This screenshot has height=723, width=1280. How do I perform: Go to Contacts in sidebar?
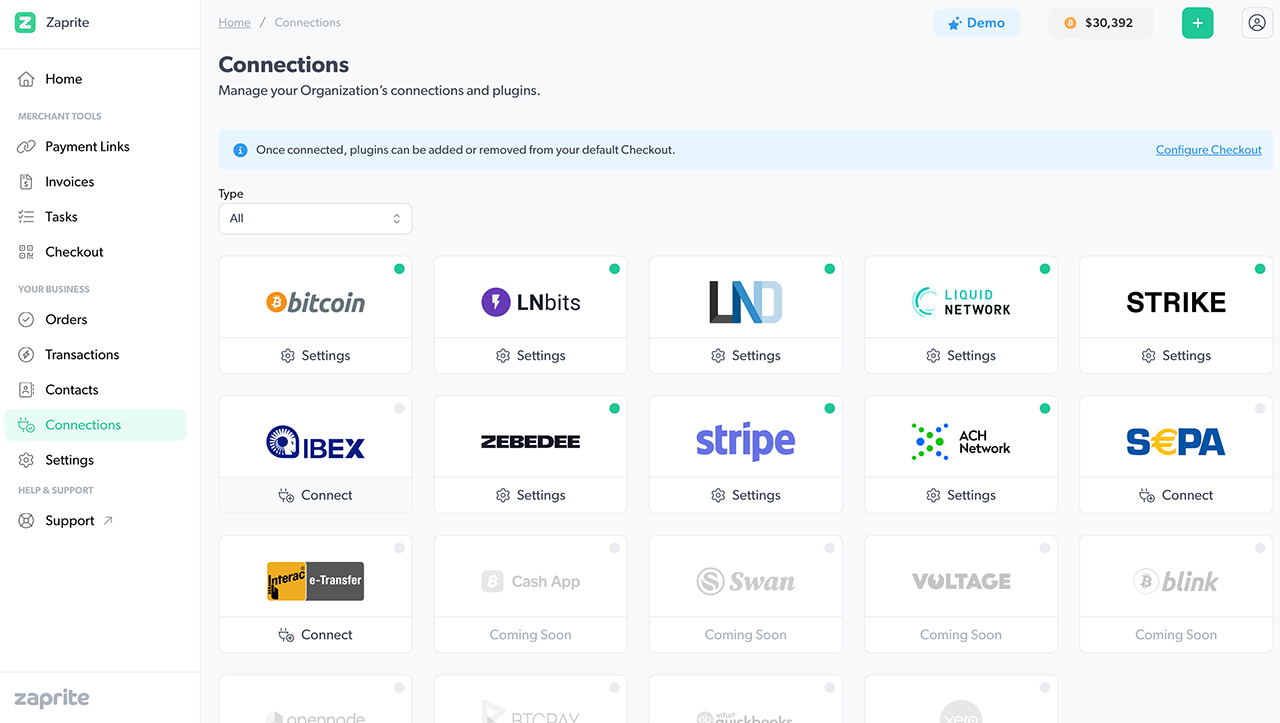[95, 390]
